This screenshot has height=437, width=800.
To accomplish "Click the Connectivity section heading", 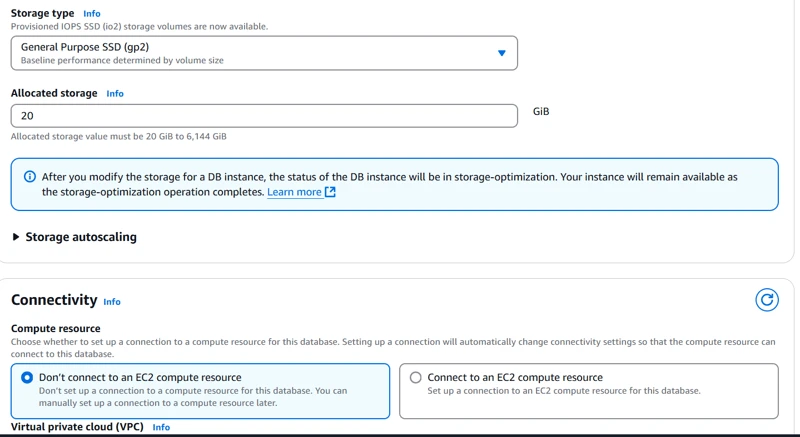I will (x=54, y=300).
